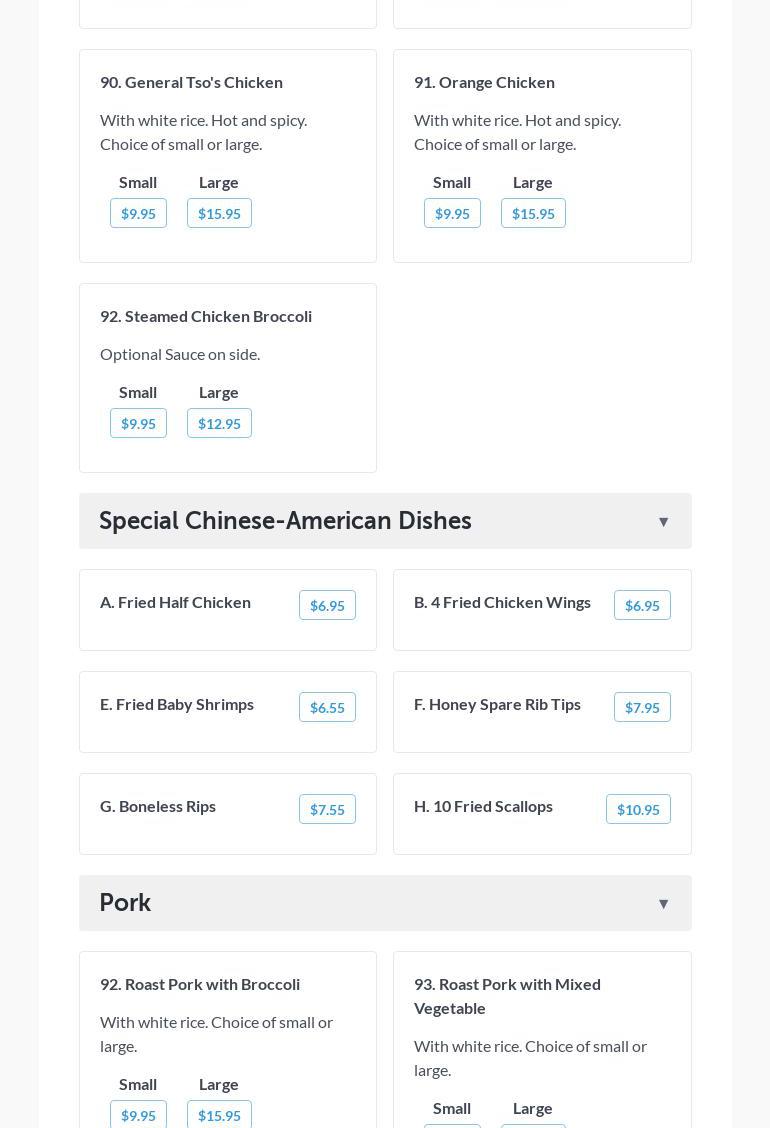Select small General Tso's Chicken $9.95
This screenshot has height=1128, width=770.
pos(138,213)
